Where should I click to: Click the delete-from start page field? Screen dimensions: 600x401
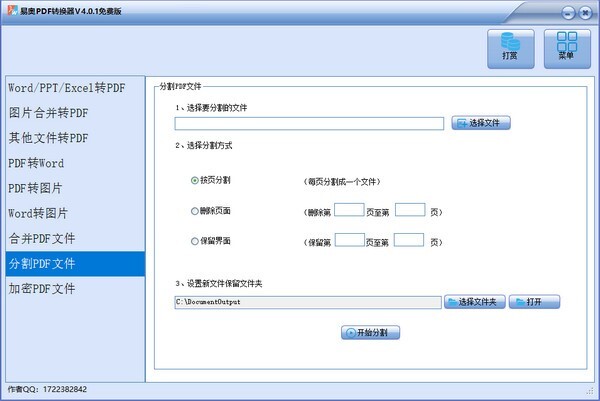[x=349, y=210]
